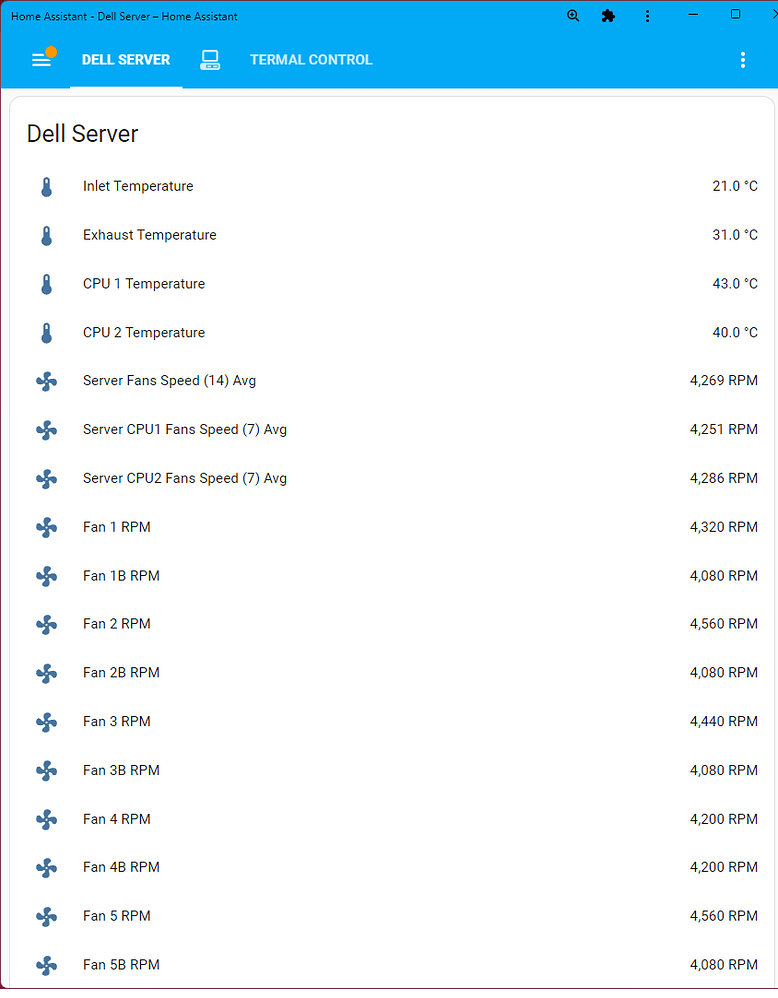Click the browser three-dot menu in the title bar
The image size is (778, 998).
[648, 15]
